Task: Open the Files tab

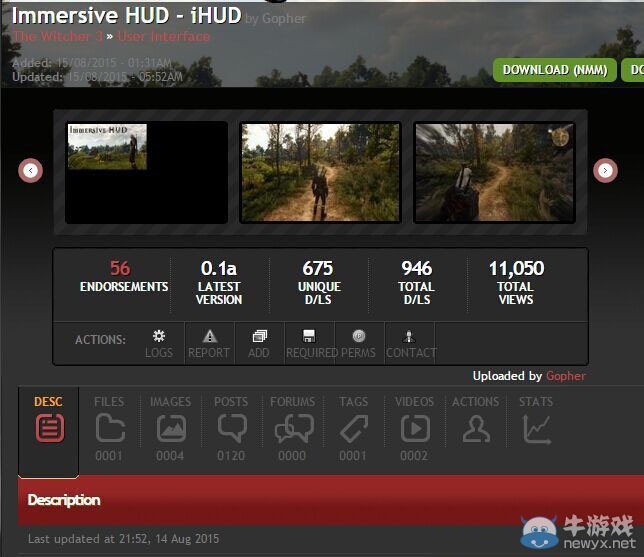Action: (x=109, y=428)
